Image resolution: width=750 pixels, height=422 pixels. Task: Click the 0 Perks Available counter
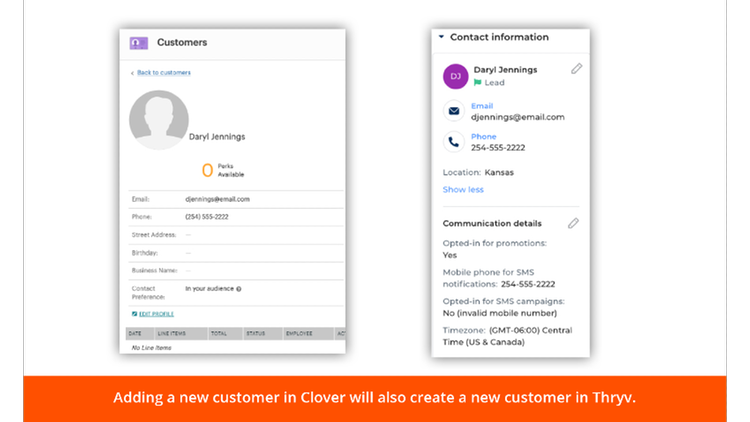223,170
